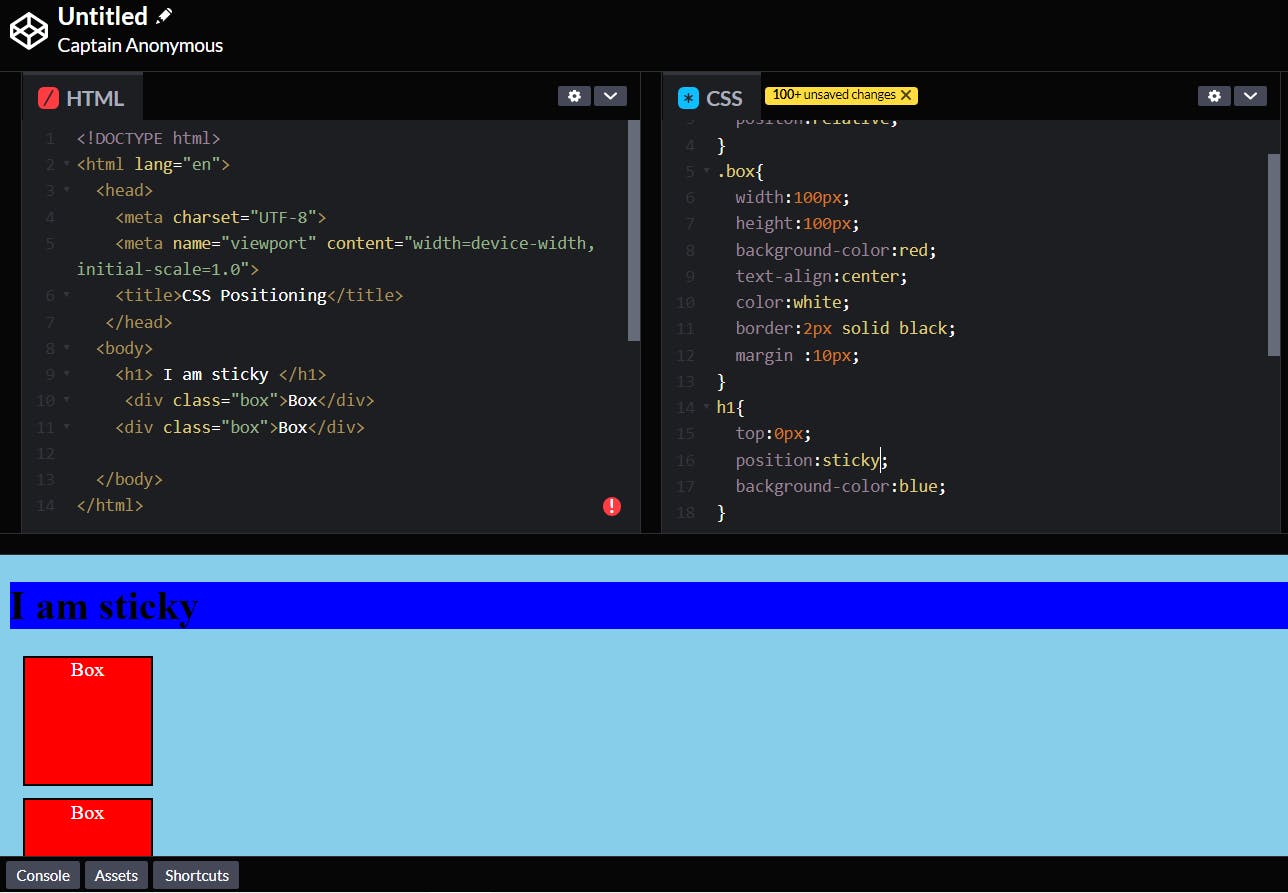
Task: Click the 'background-color:blue' CSS line
Action: pos(840,486)
